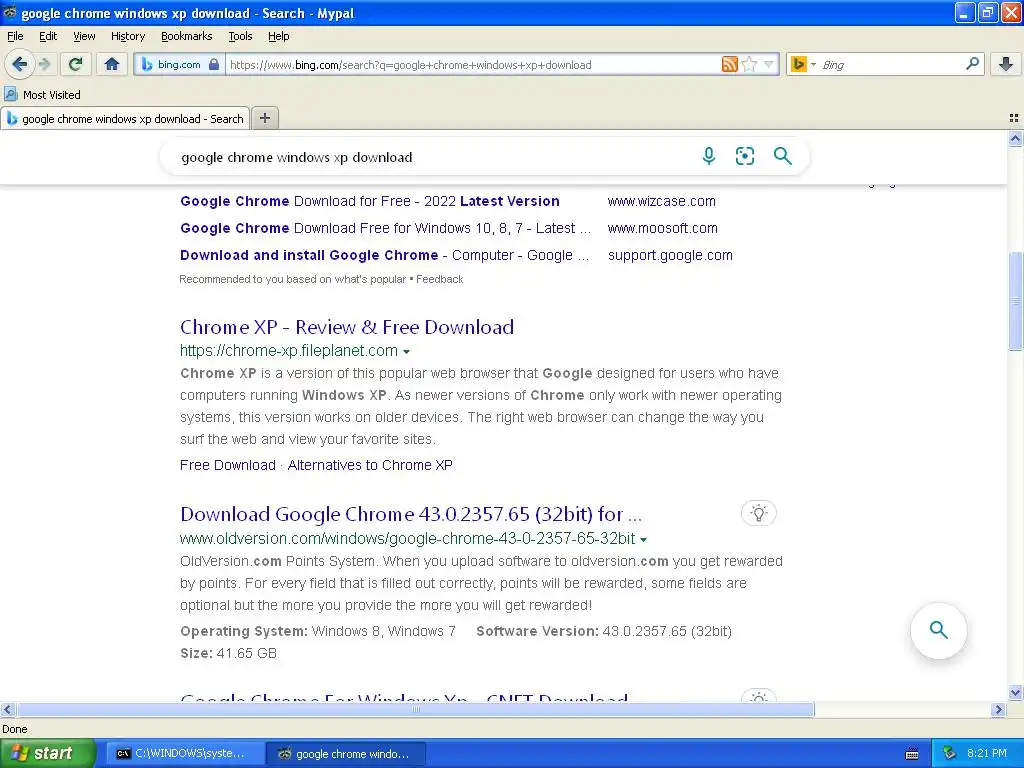Click the search bar magnifier icon
This screenshot has height=768, width=1024.
(x=972, y=64)
